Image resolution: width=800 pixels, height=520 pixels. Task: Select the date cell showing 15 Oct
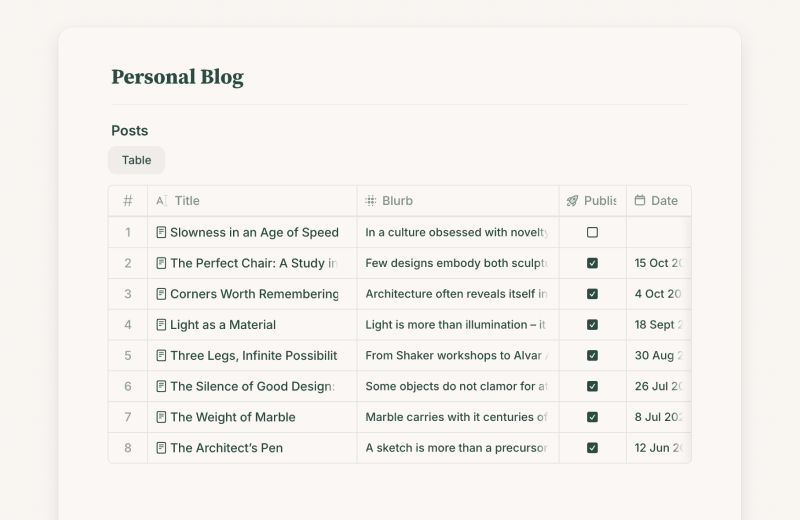[x=658, y=263]
